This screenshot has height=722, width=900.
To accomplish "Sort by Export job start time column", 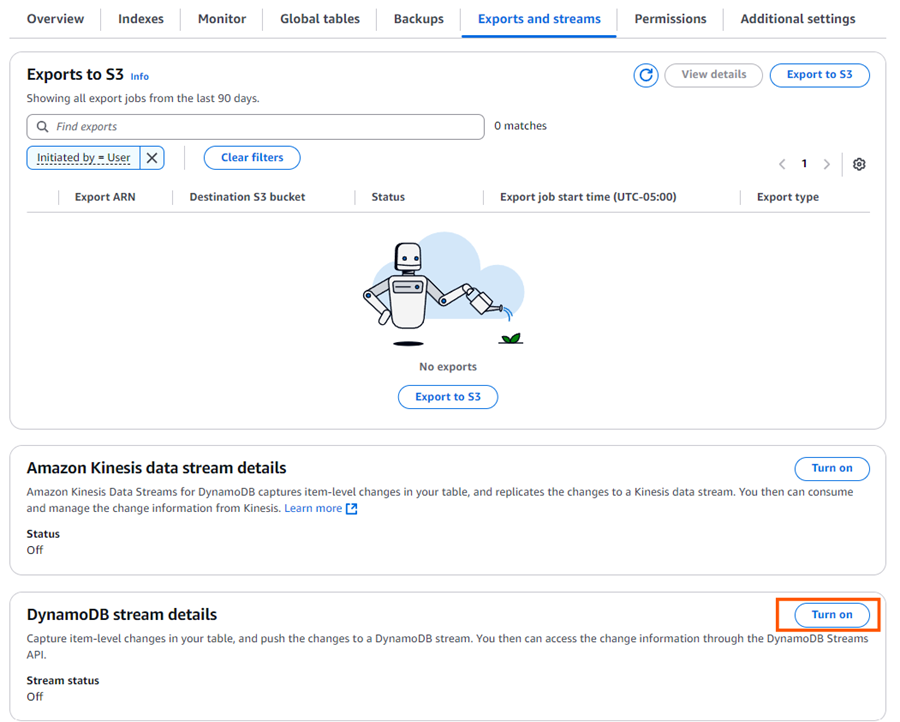I will coord(588,197).
